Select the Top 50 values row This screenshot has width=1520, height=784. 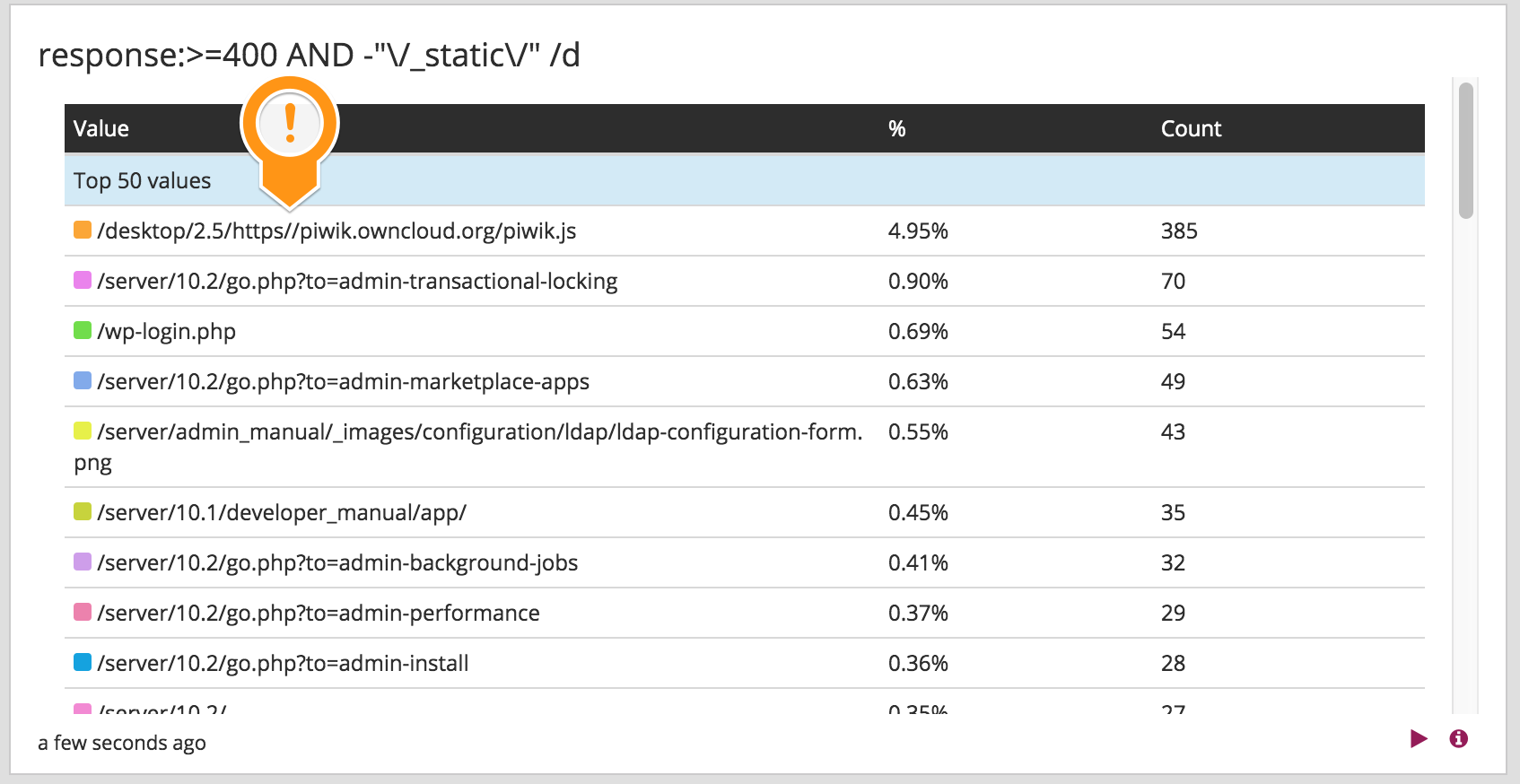pyautogui.click(x=745, y=180)
